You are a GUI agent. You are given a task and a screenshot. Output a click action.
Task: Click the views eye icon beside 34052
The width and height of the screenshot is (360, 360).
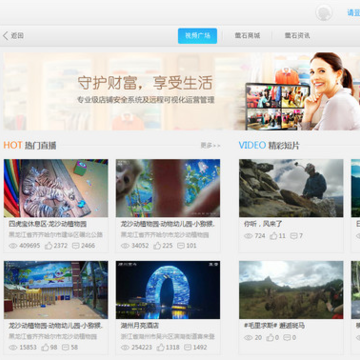[125, 246]
